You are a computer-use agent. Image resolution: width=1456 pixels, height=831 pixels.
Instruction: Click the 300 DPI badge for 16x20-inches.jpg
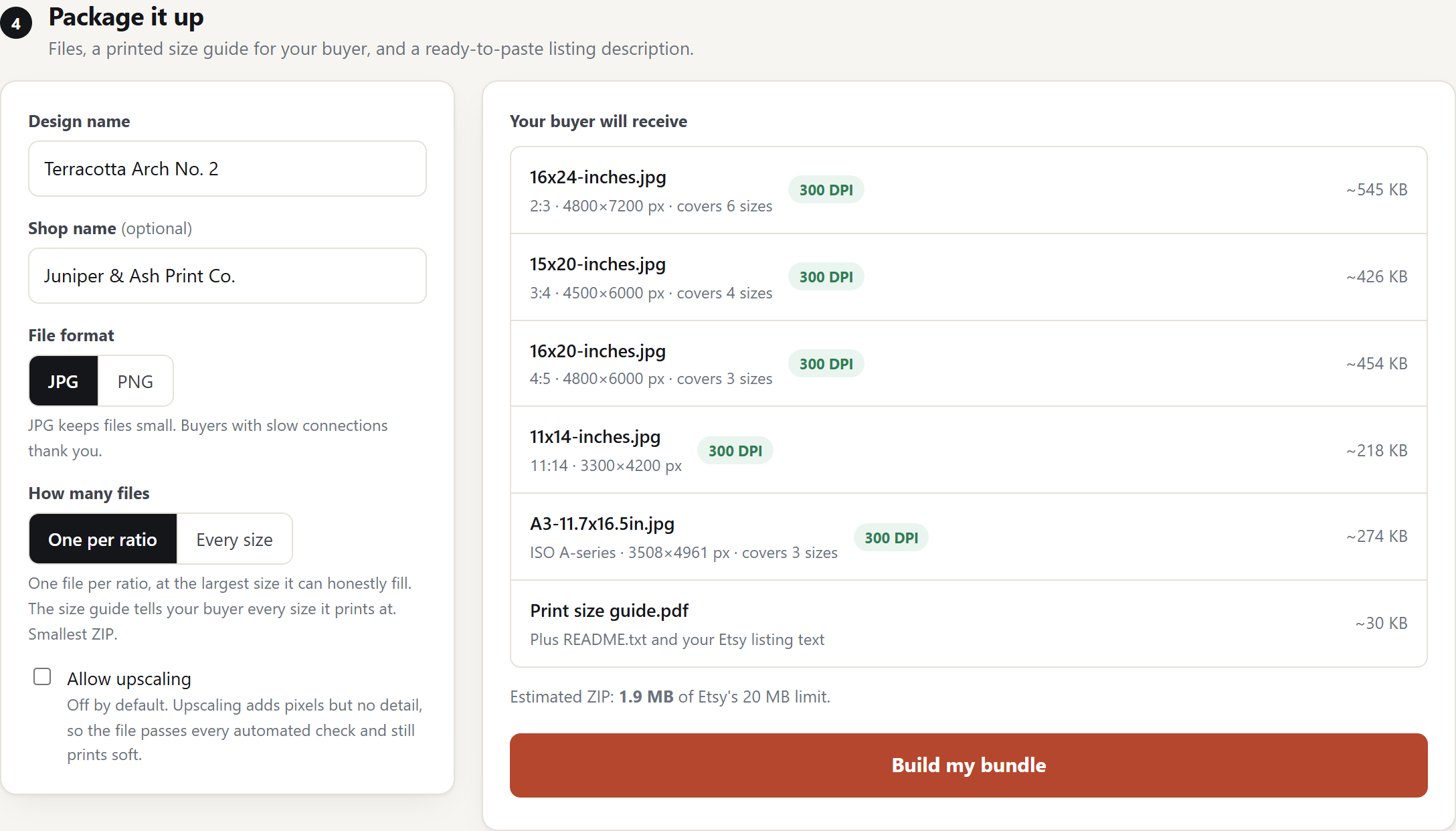tap(826, 364)
